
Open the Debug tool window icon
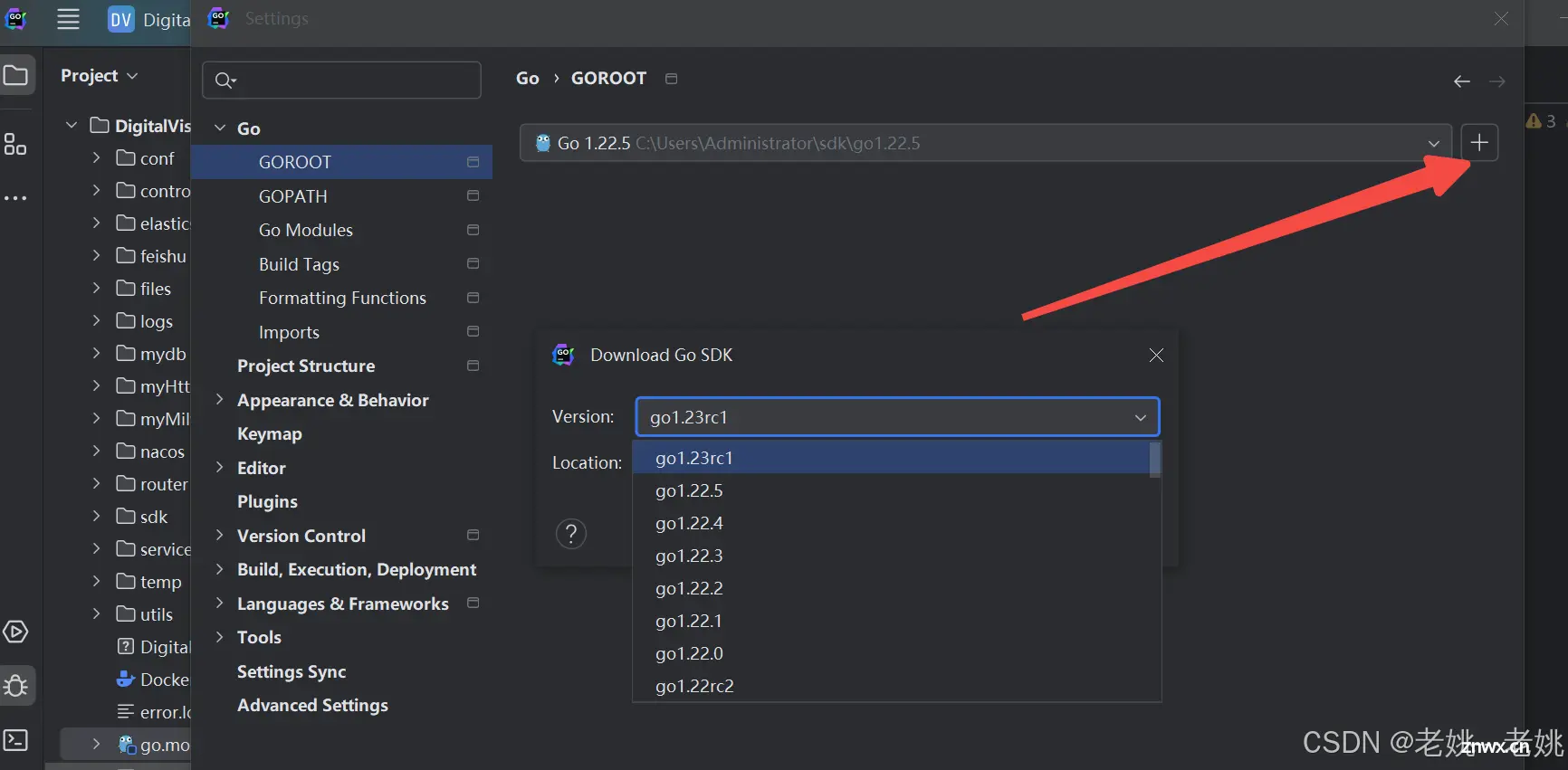15,685
